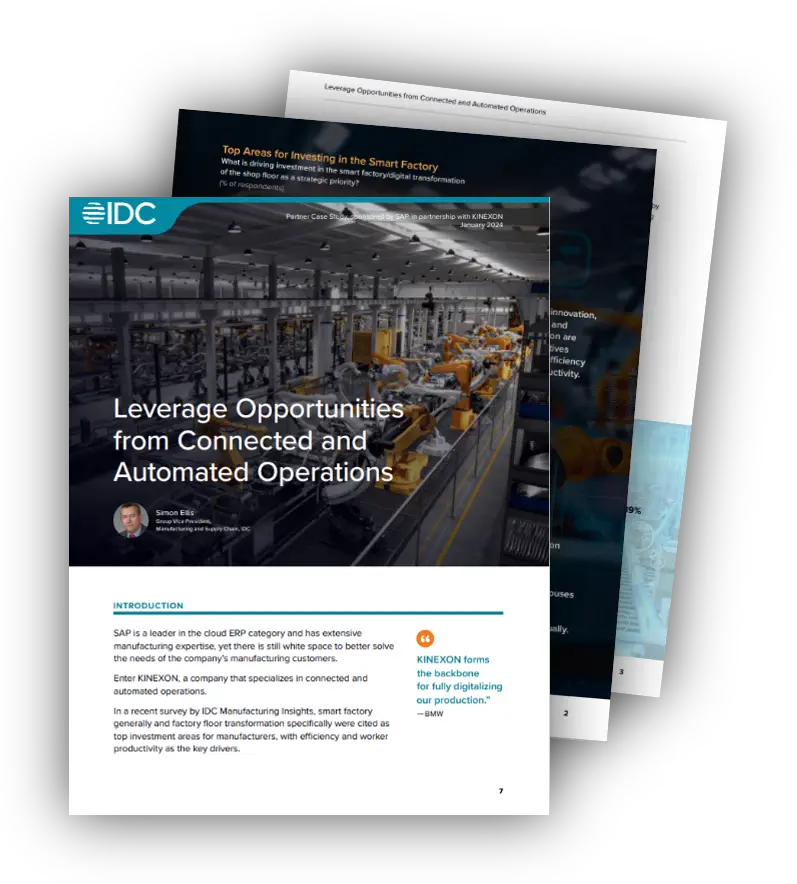Click the 'INTRODUCTION' section heading

point(148,605)
